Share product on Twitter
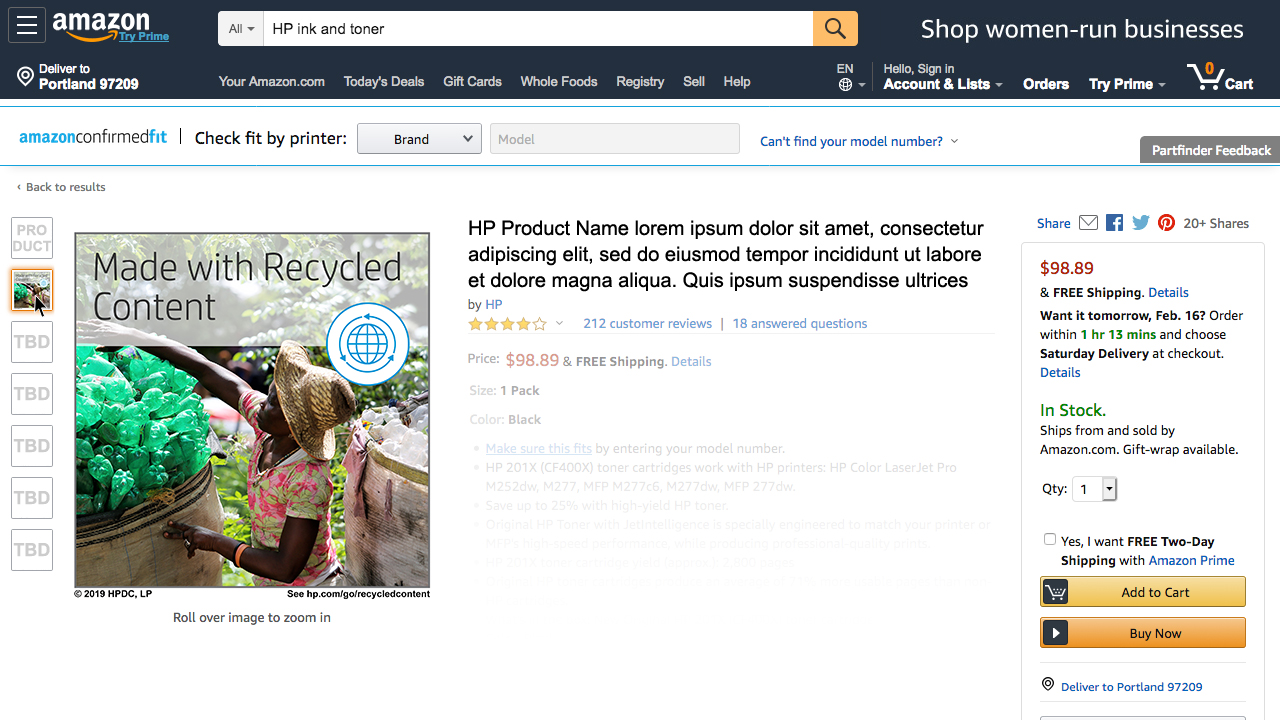This screenshot has height=720, width=1280. tap(1140, 223)
